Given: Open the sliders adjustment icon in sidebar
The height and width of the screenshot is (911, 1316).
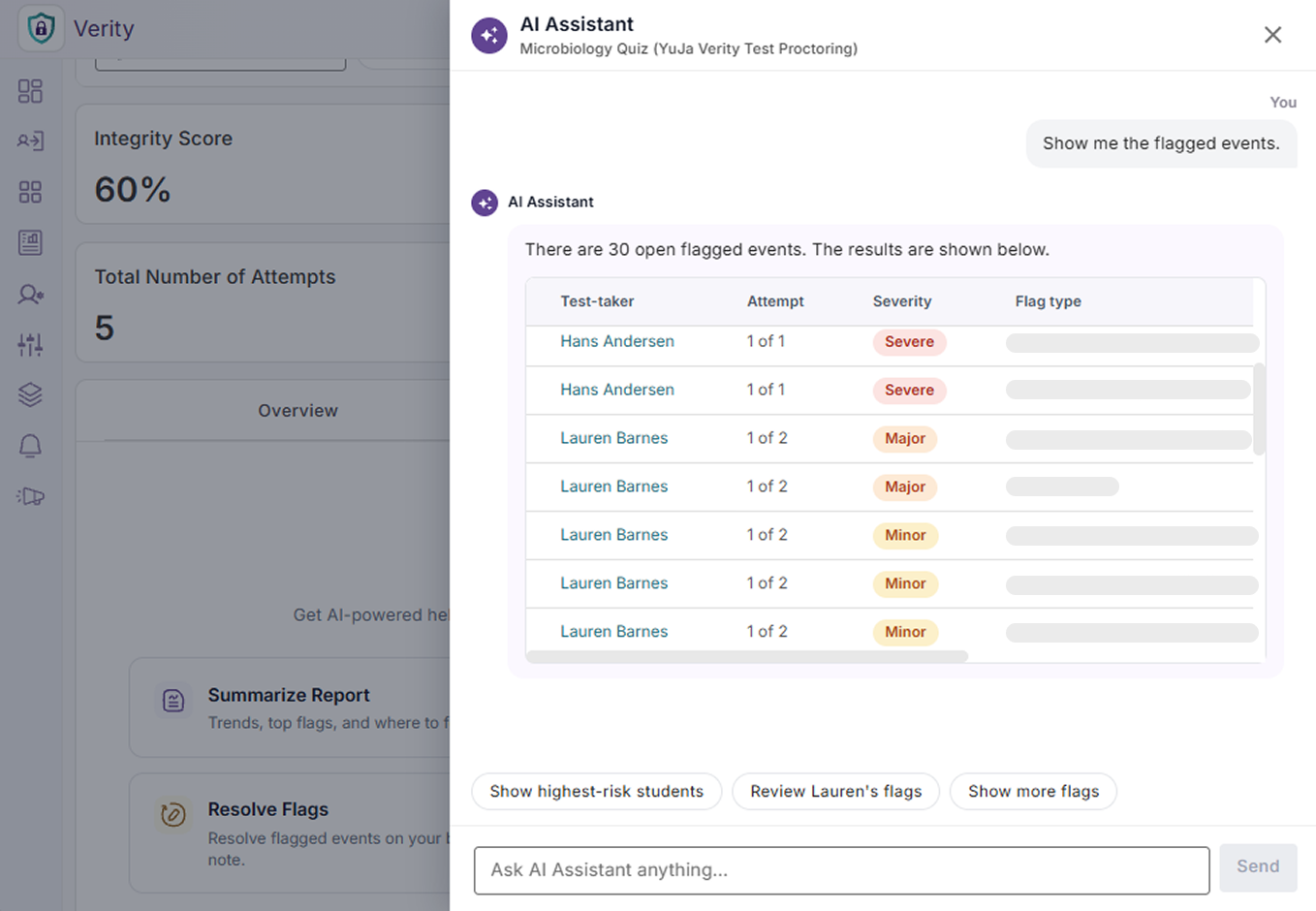Looking at the screenshot, I should pos(30,344).
